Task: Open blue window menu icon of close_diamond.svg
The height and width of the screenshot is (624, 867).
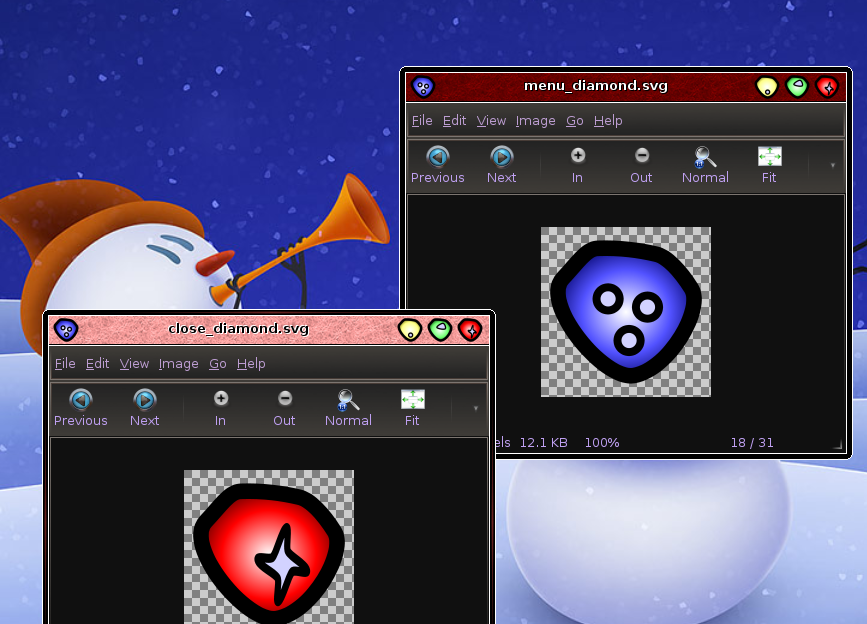Action: [66, 330]
